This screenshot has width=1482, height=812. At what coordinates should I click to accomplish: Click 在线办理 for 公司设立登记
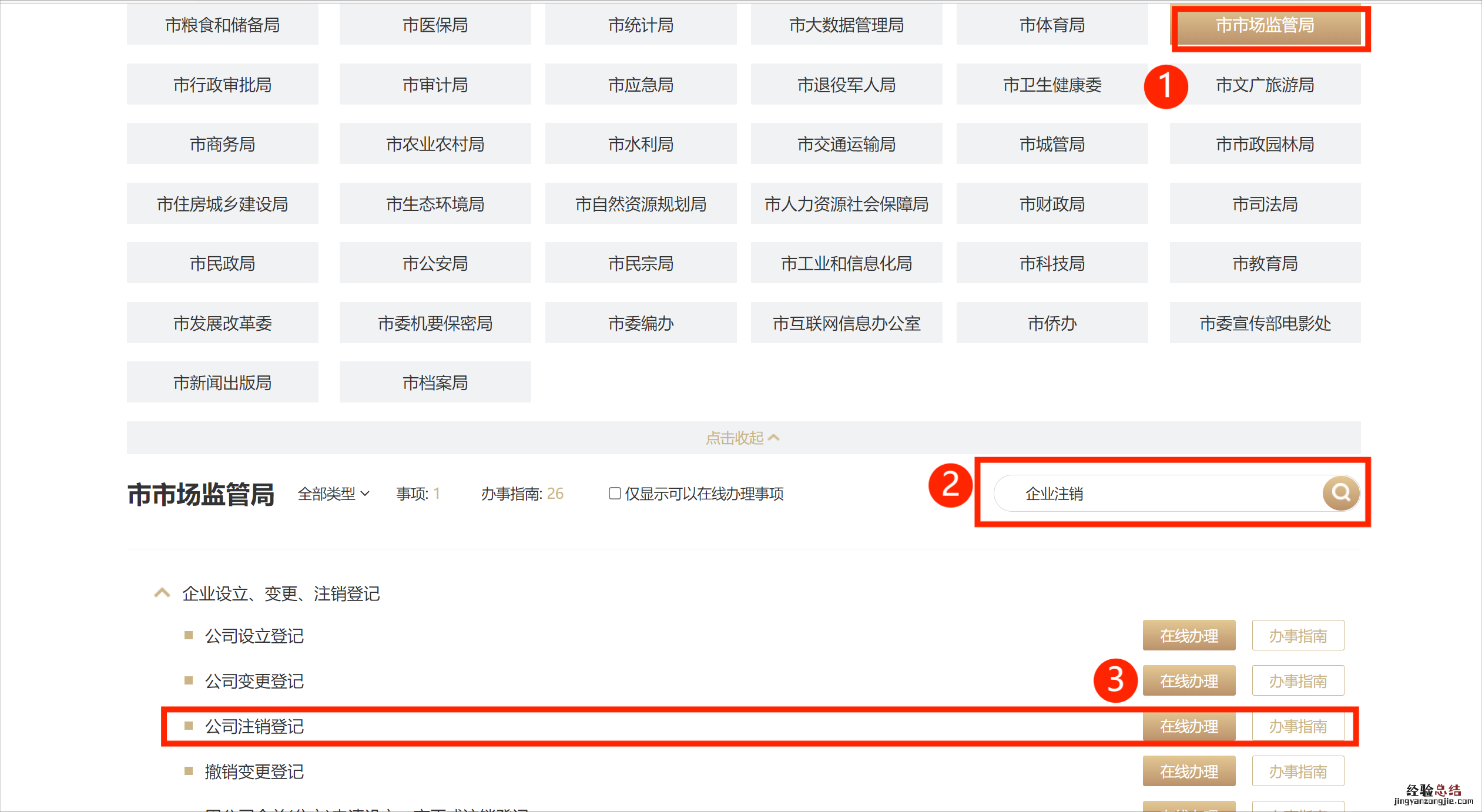1188,636
